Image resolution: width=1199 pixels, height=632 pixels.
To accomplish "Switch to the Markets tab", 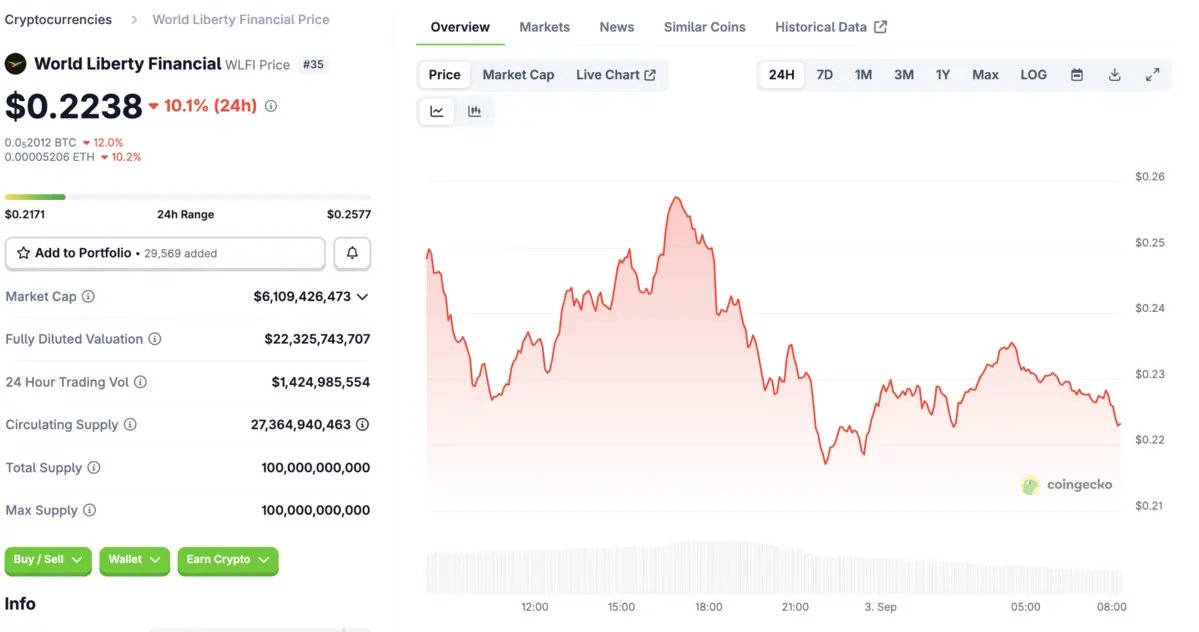I will (x=544, y=27).
